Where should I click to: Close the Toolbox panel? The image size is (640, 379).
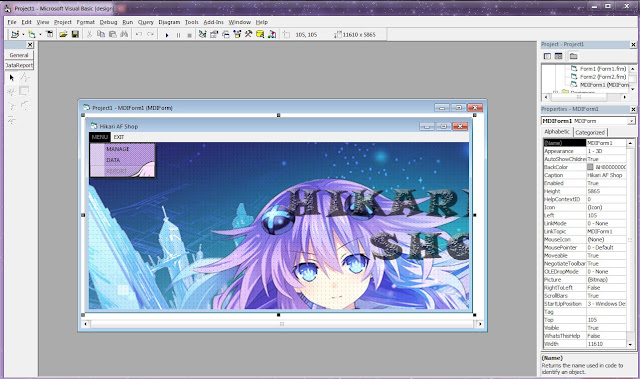(30, 45)
